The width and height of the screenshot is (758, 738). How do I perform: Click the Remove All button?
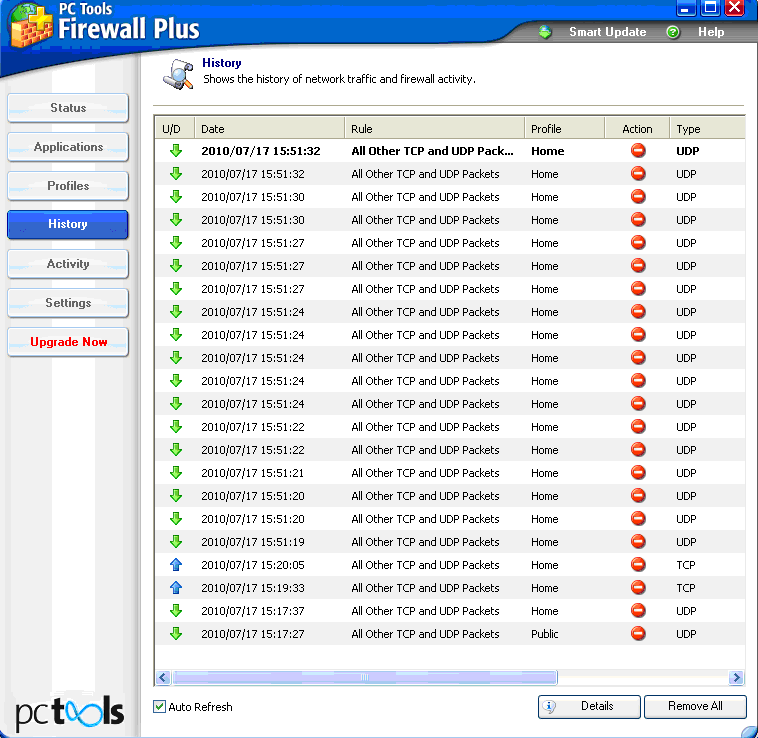click(x=695, y=706)
